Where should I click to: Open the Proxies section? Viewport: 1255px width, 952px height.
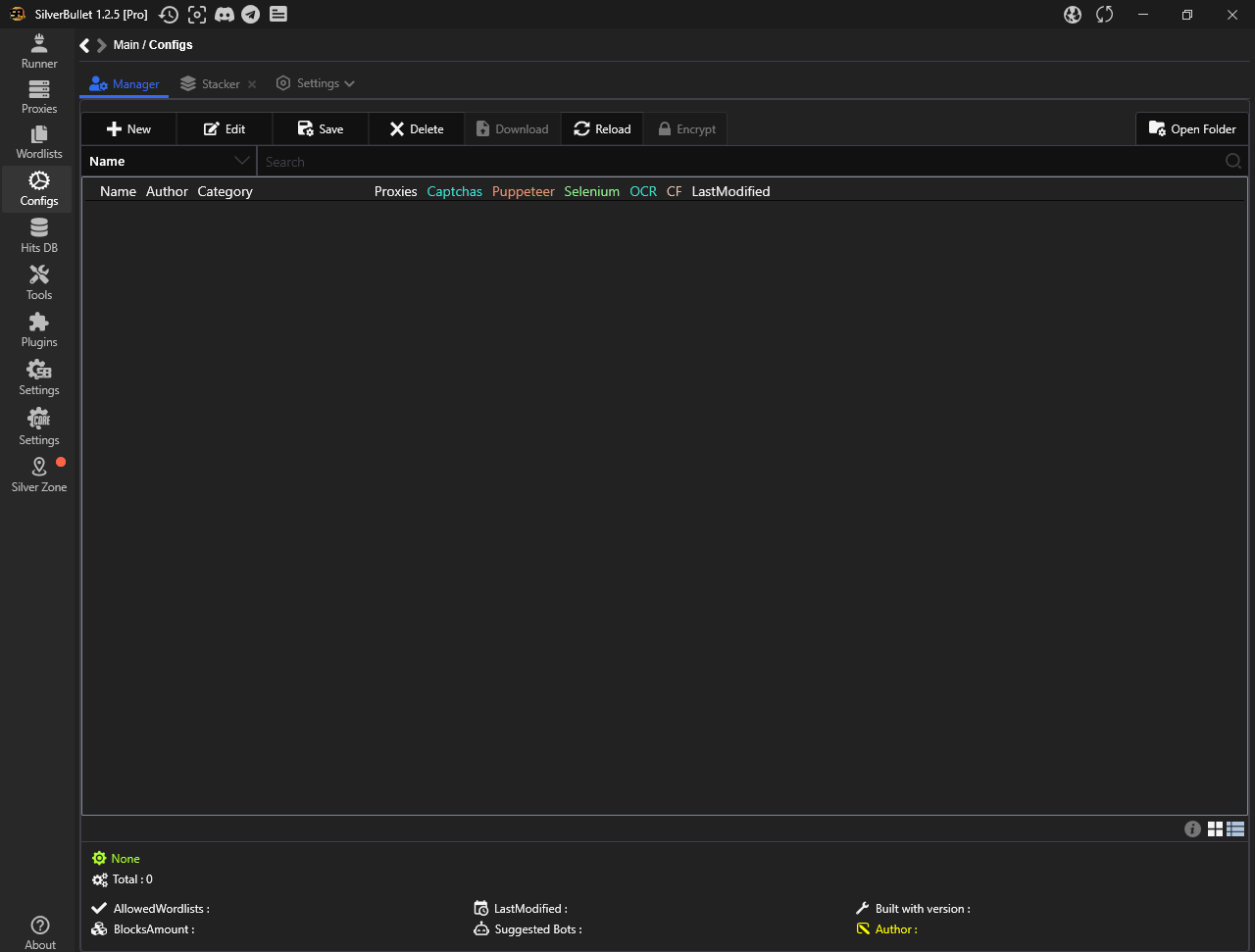coord(39,97)
